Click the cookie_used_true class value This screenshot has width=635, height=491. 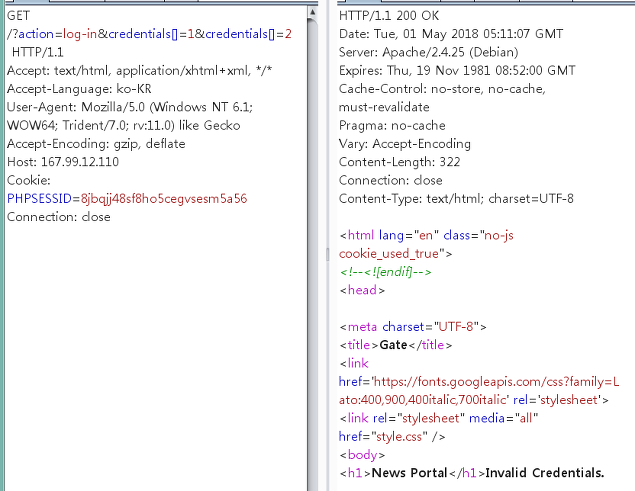[x=389, y=254]
